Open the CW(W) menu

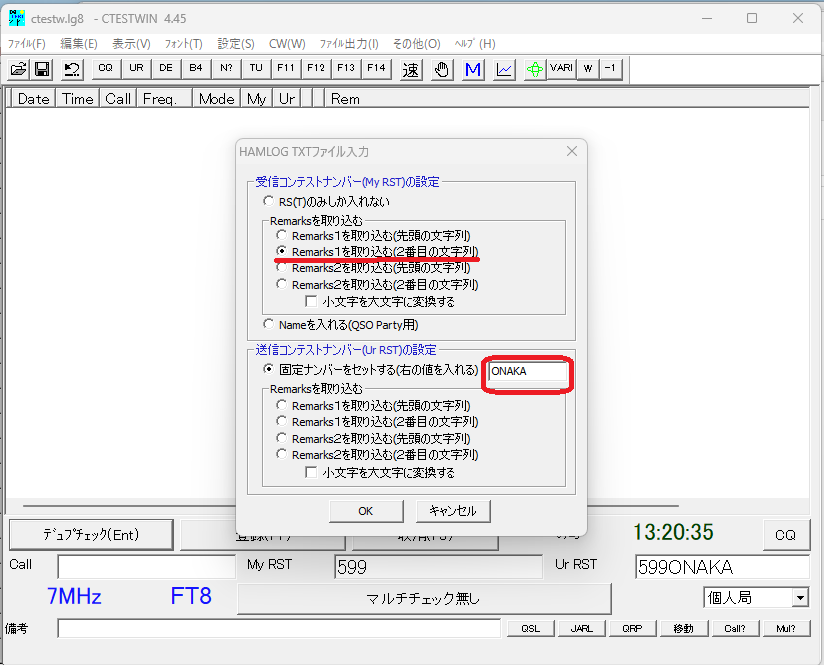click(287, 44)
